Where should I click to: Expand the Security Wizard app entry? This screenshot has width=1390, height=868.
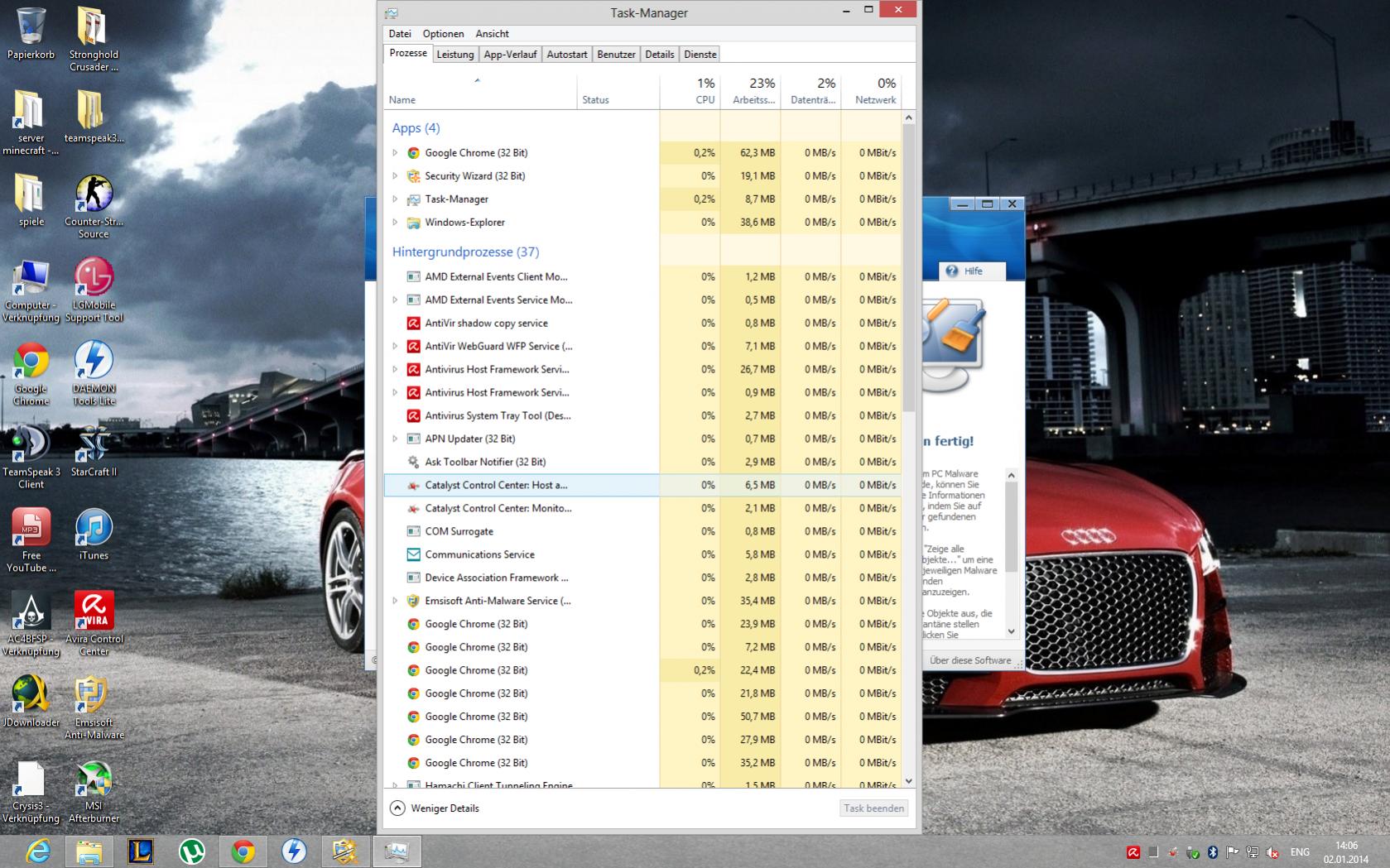(x=395, y=176)
